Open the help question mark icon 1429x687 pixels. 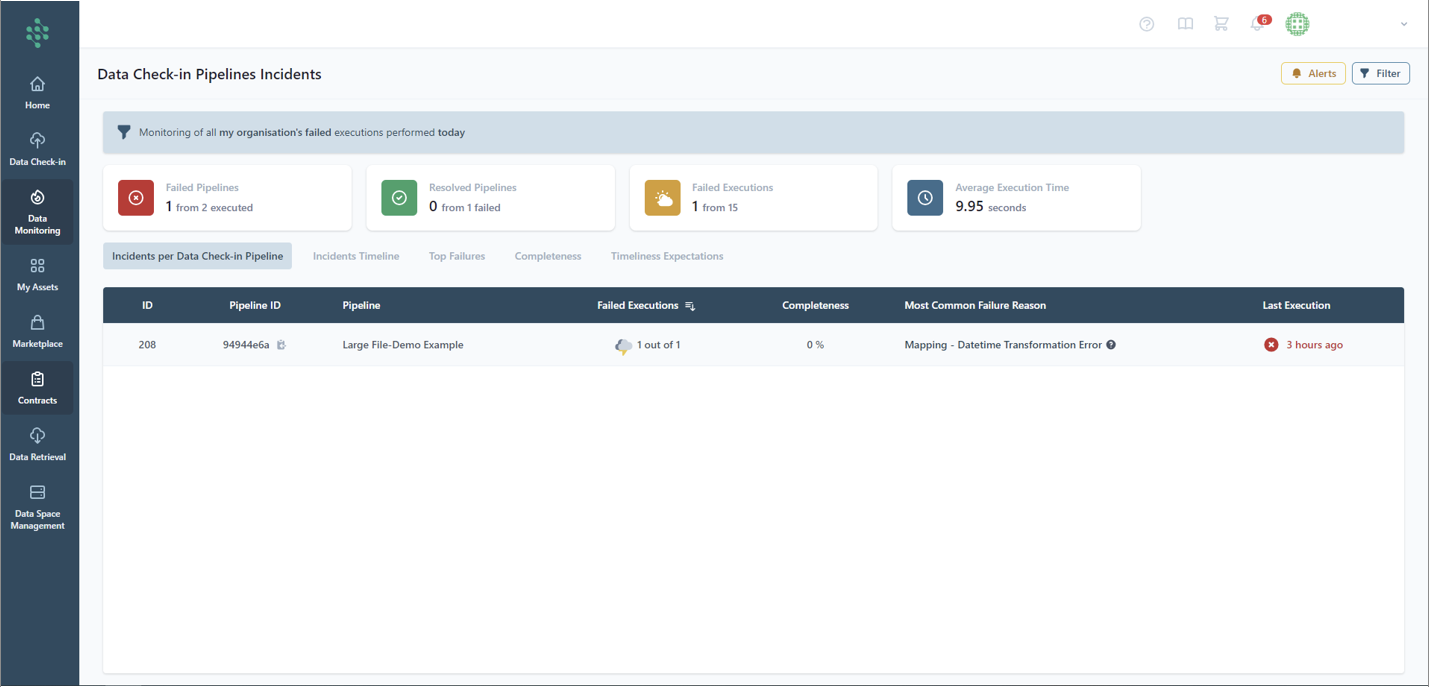[1147, 24]
